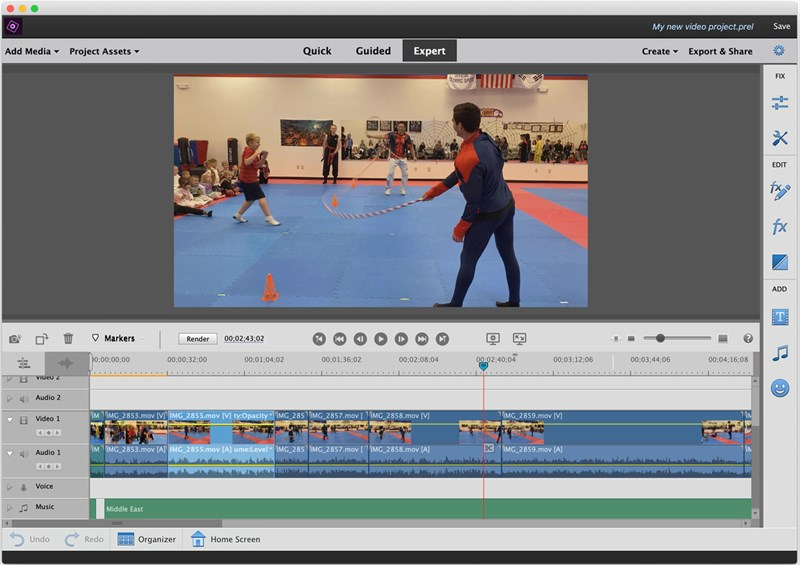The height and width of the screenshot is (565, 800).
Task: Open the Applied Effects fx pencil icon
Action: (780, 190)
